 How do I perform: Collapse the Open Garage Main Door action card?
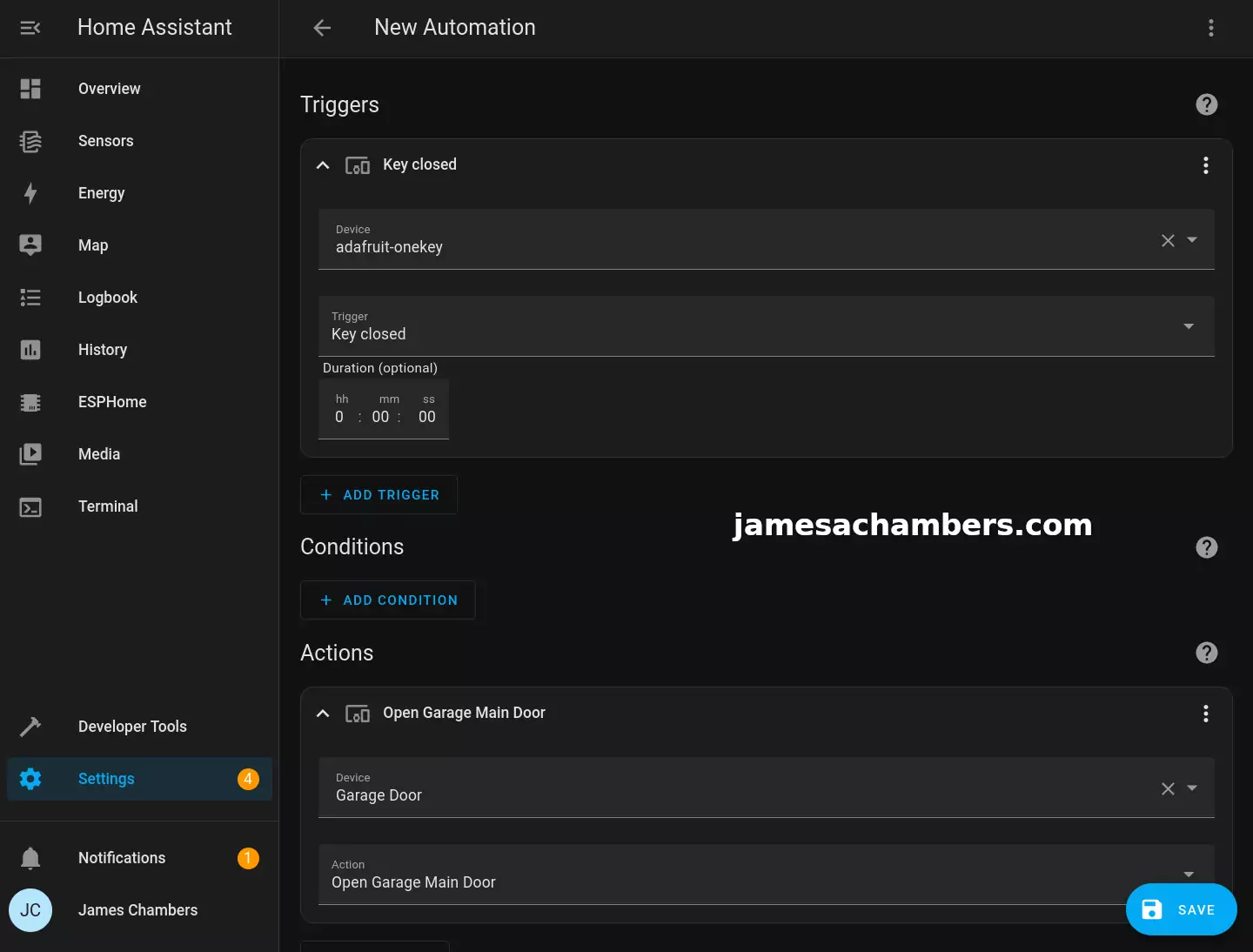(x=323, y=714)
